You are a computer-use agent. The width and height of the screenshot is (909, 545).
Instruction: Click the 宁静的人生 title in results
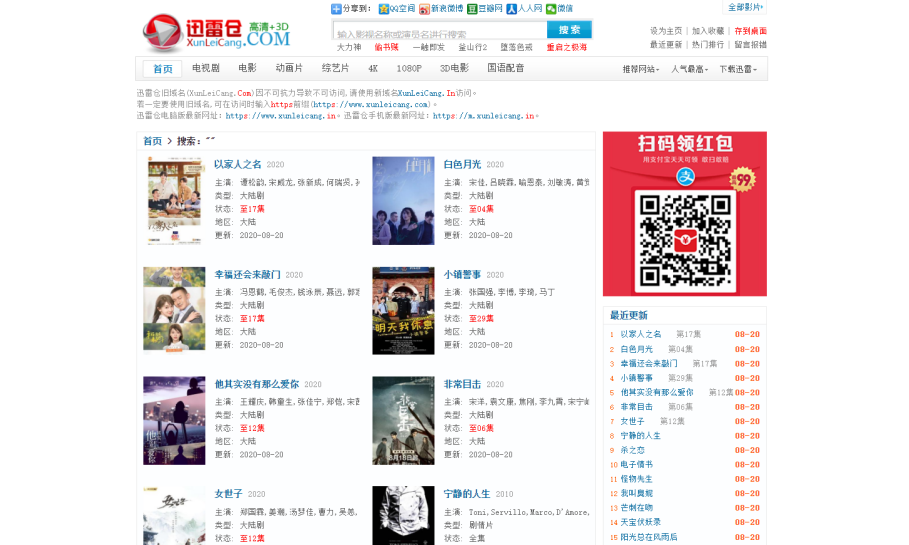[x=467, y=494]
